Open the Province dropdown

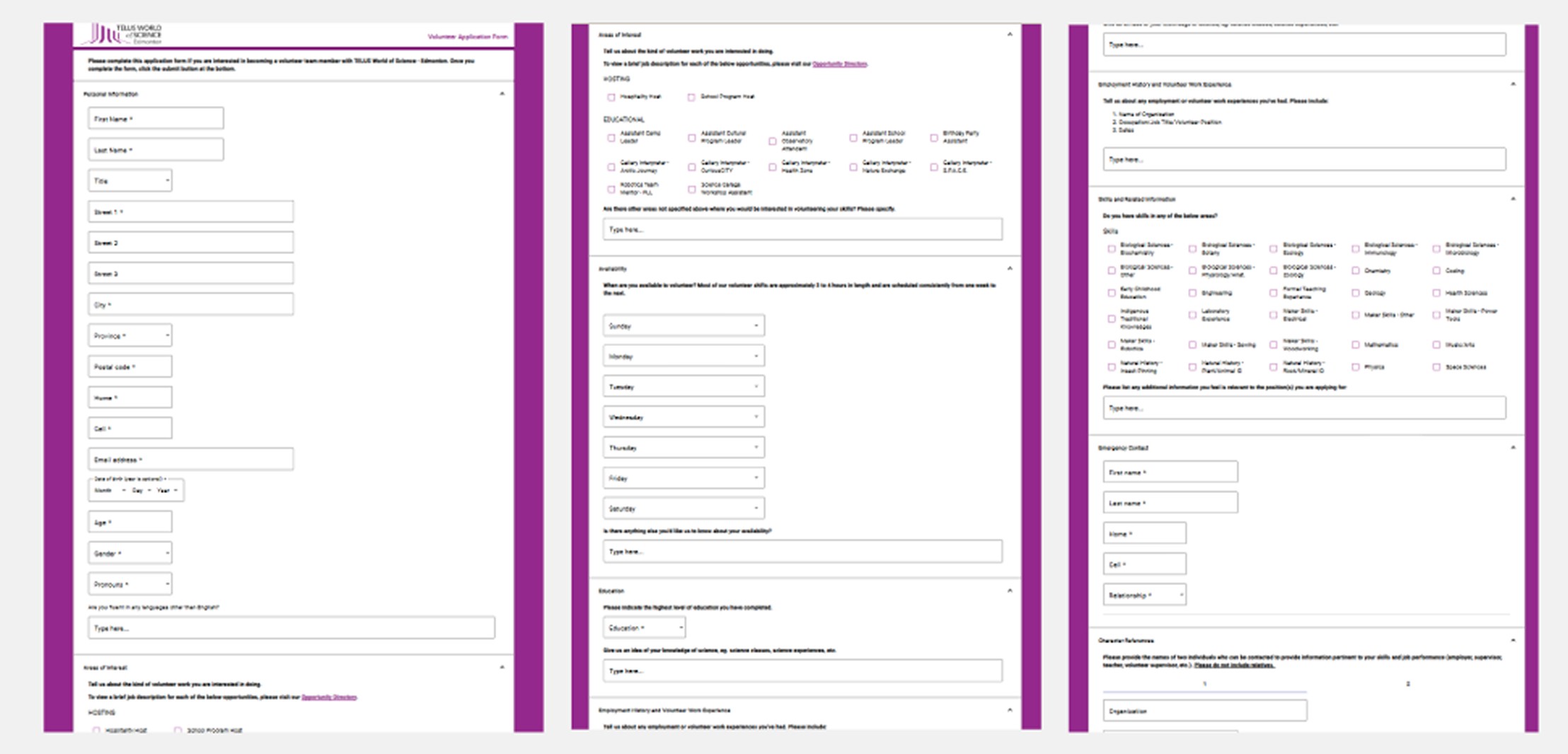coord(130,336)
